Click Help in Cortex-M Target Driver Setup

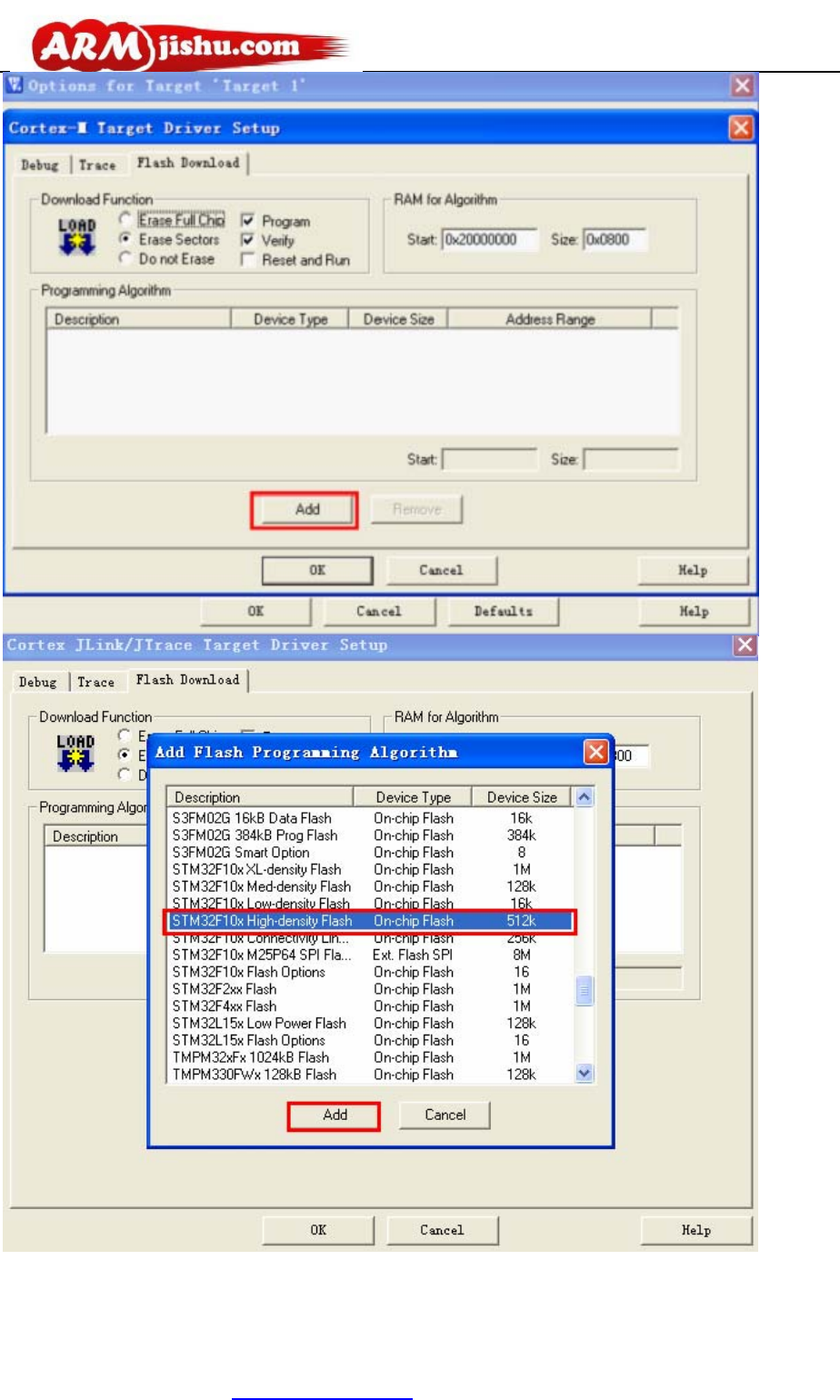(x=693, y=570)
